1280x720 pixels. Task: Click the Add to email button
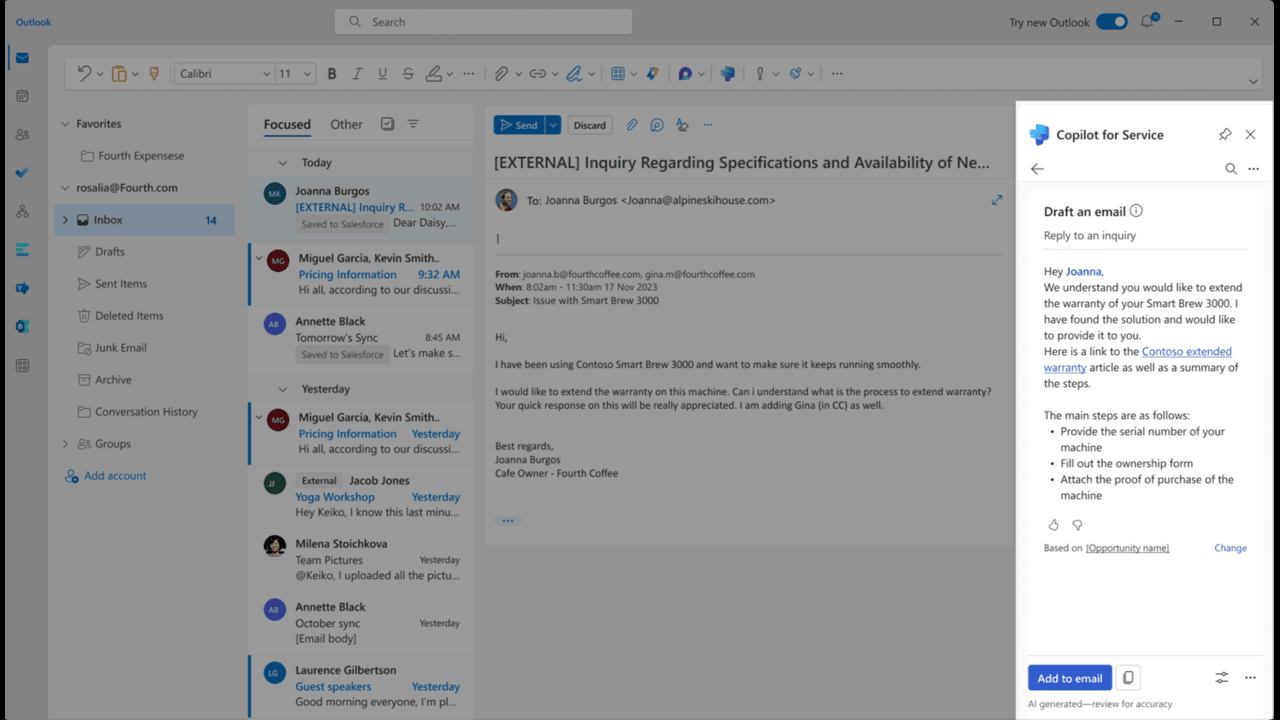(1070, 678)
